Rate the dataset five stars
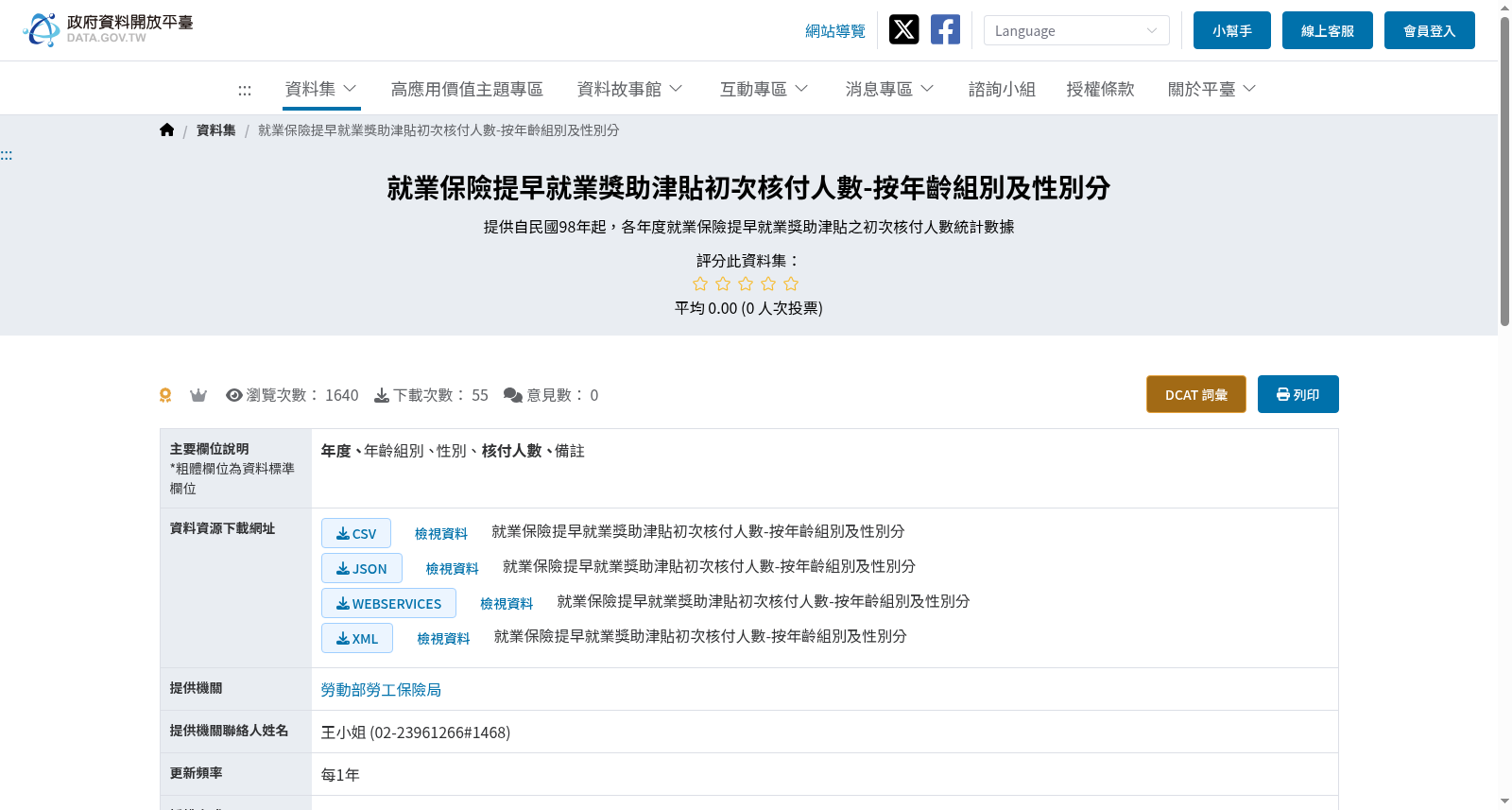This screenshot has width=1512, height=810. pyautogui.click(x=791, y=284)
